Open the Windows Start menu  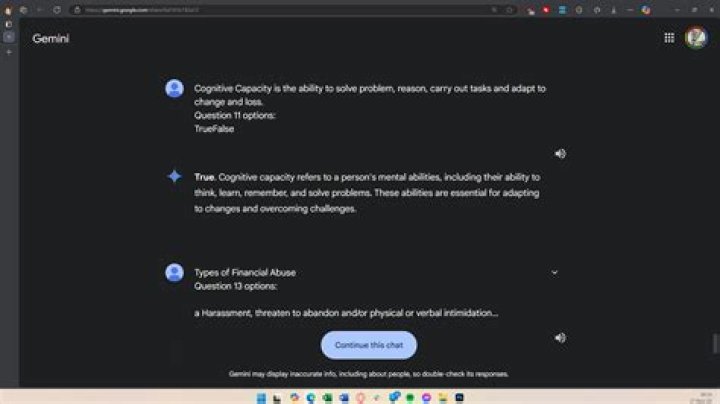click(x=261, y=398)
